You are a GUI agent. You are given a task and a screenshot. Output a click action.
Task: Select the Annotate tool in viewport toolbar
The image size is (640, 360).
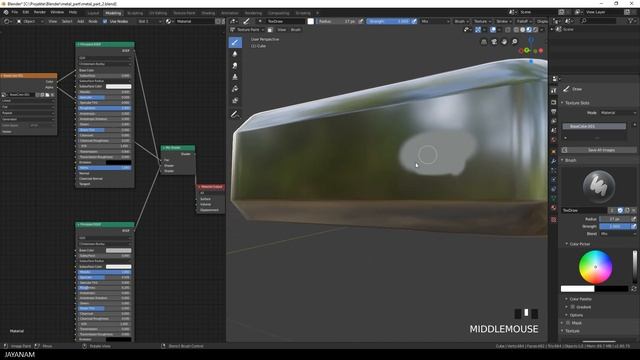[235, 114]
